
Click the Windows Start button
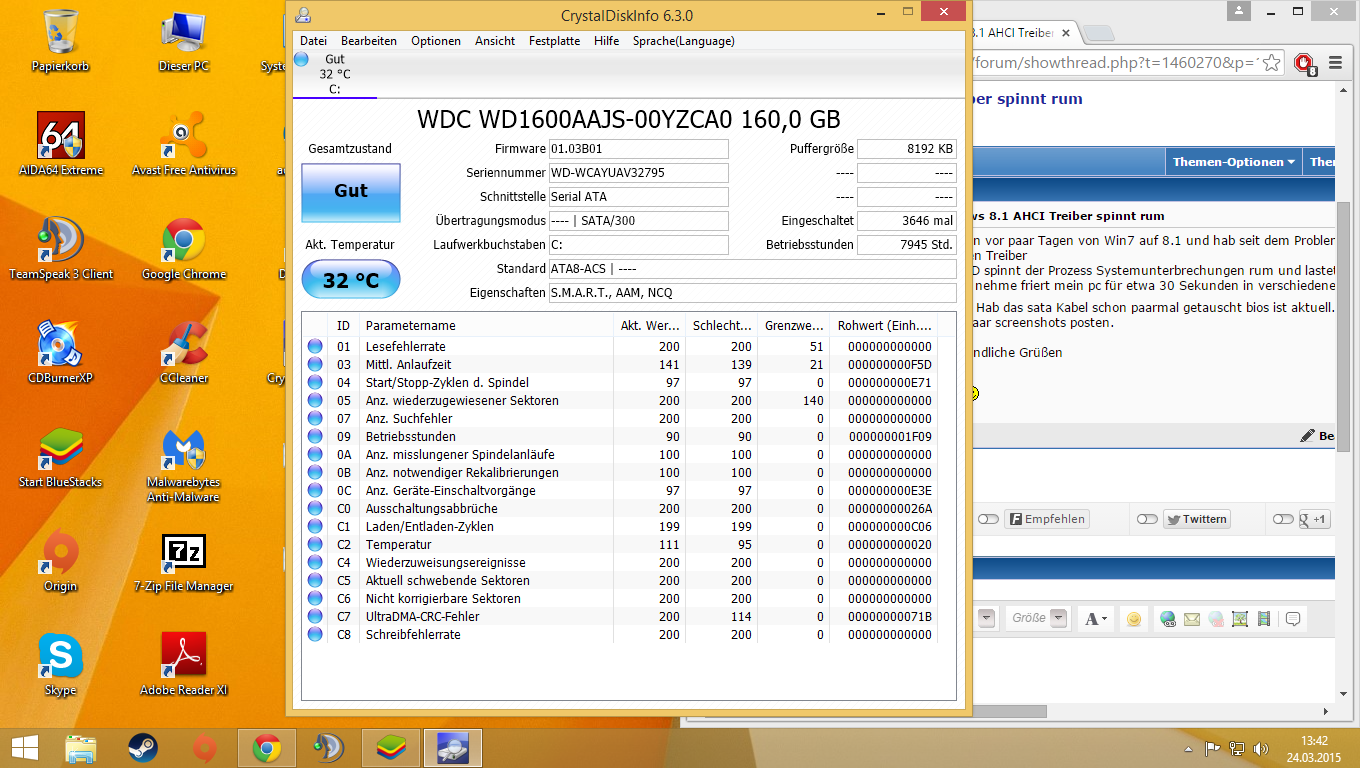coord(24,748)
